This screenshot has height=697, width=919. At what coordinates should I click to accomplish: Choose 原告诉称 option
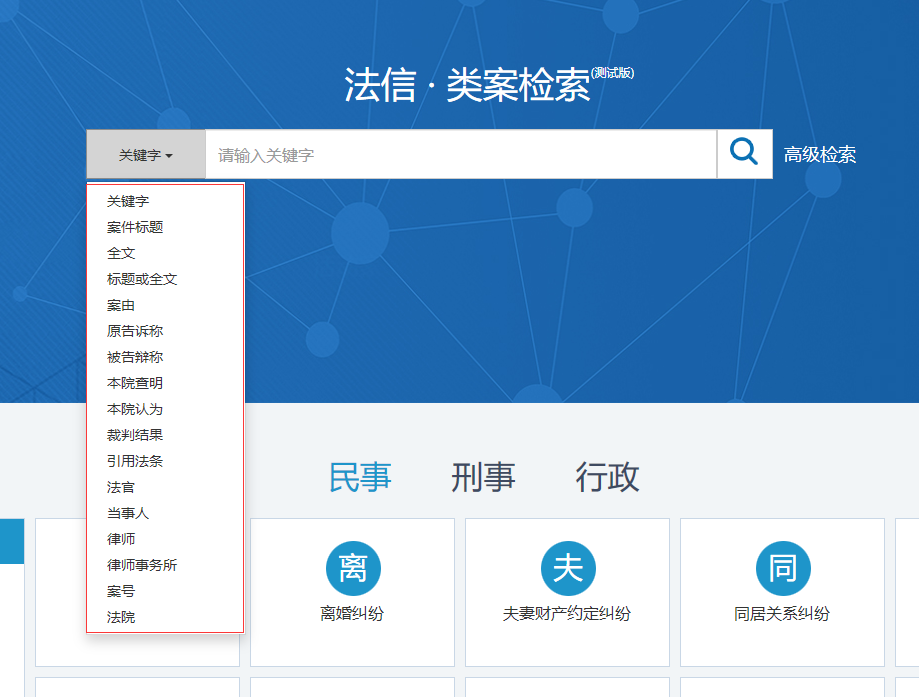(x=135, y=331)
